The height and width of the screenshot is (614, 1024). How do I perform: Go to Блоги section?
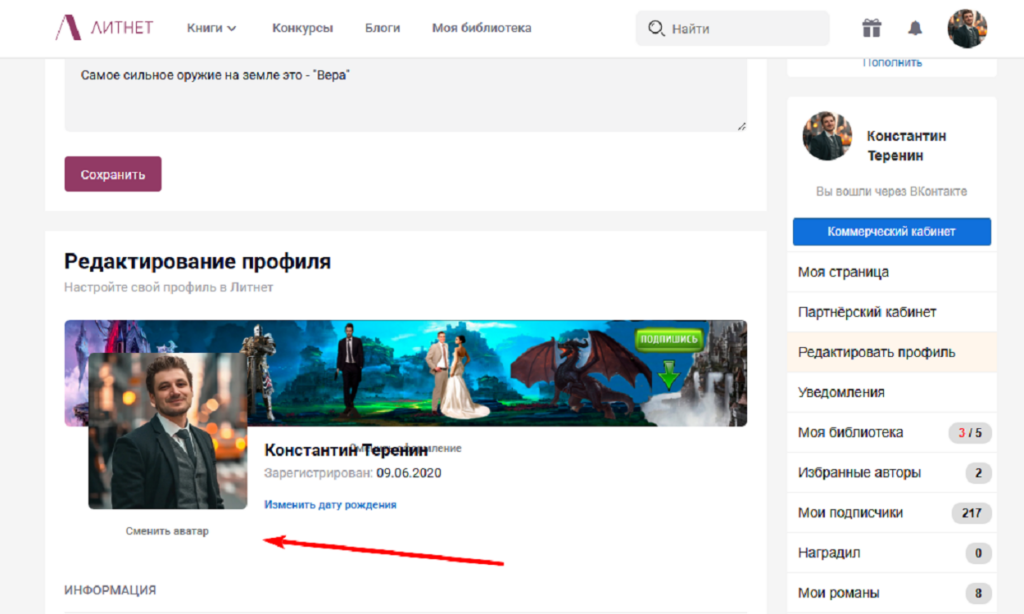coord(382,28)
